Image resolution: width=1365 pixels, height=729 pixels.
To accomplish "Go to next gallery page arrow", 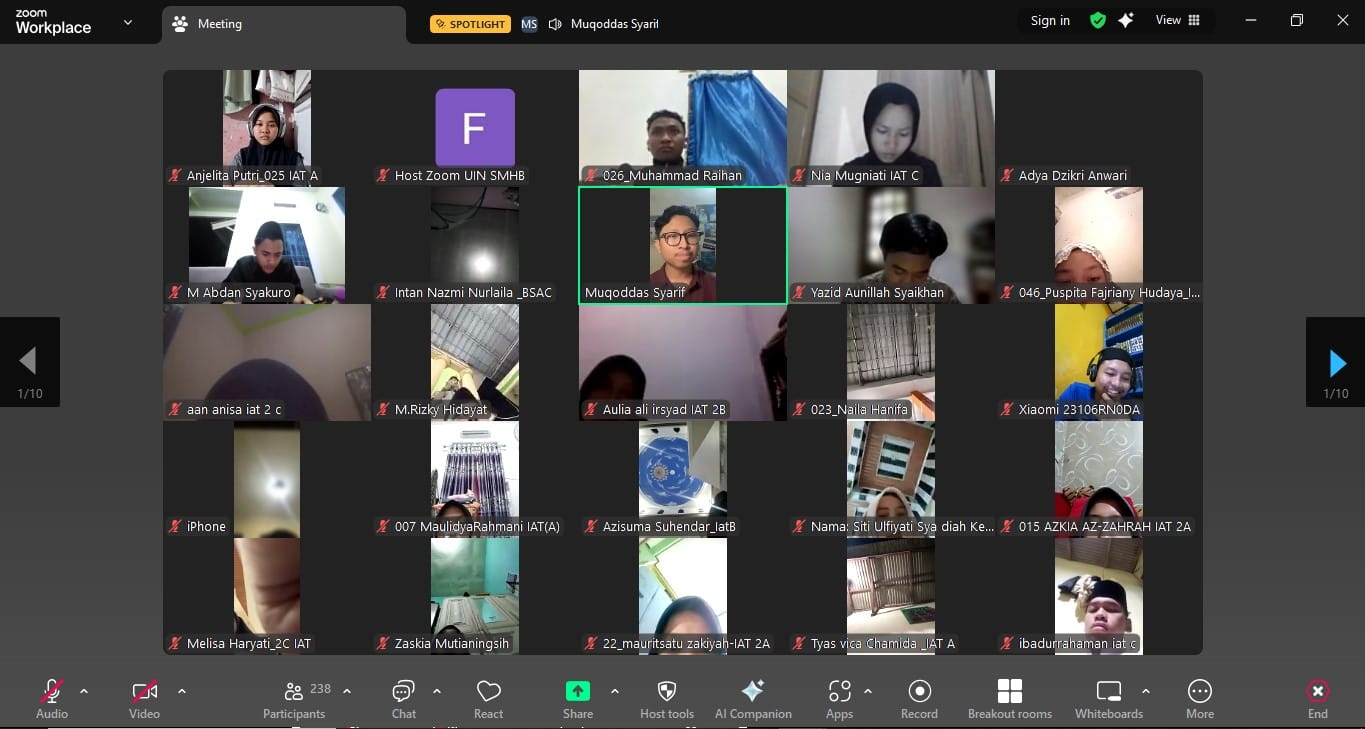I will pyautogui.click(x=1336, y=362).
